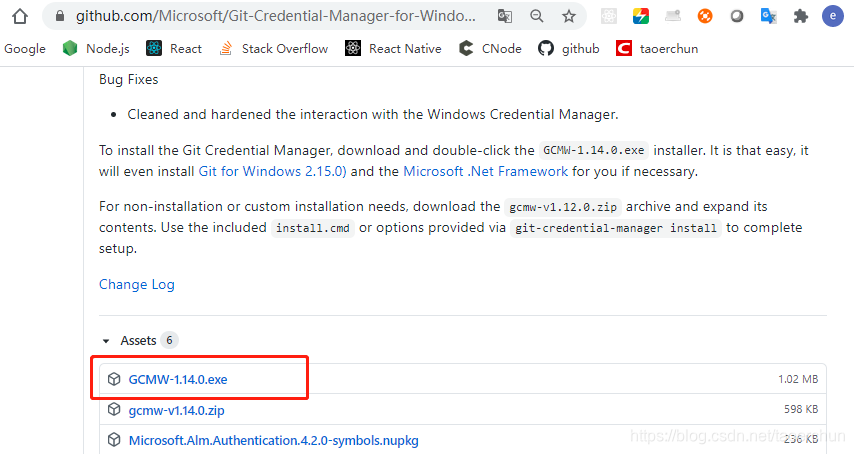Image resolution: width=854 pixels, height=454 pixels.
Task: Click the Stack Overflow favicon
Action: tap(225, 48)
